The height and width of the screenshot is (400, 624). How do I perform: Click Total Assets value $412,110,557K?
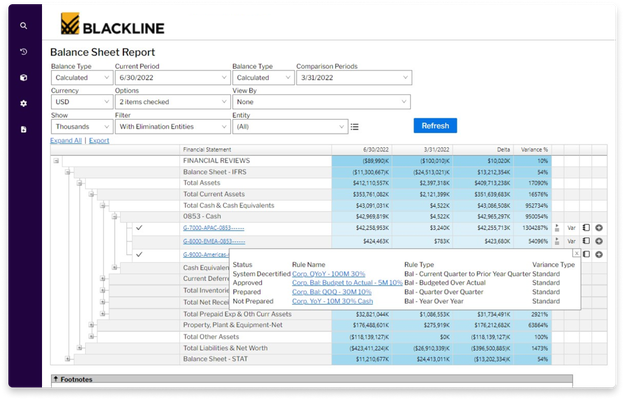pyautogui.click(x=371, y=183)
